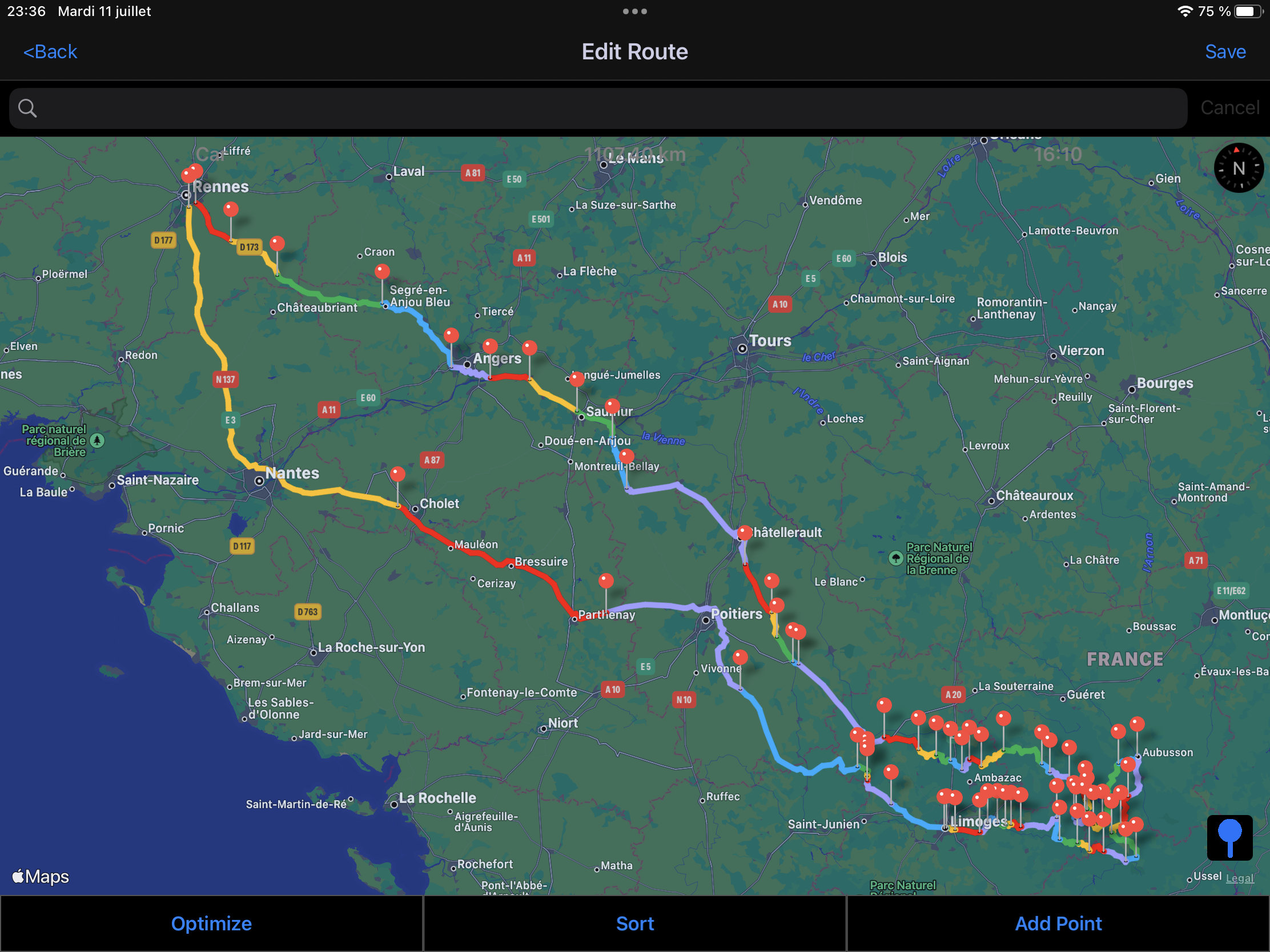Add a new point to route
Viewport: 1270px width, 952px height.
coord(1058,923)
